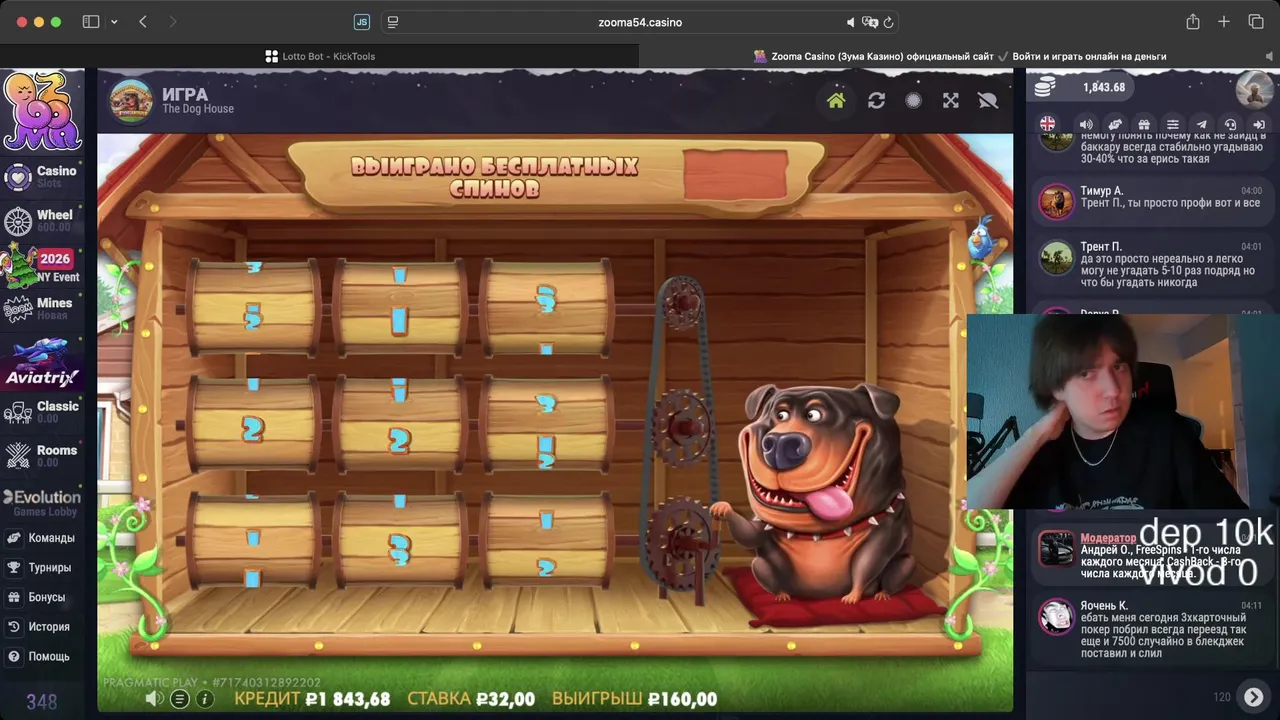Click the center spinning barrel
The image size is (1280, 720).
(x=399, y=424)
